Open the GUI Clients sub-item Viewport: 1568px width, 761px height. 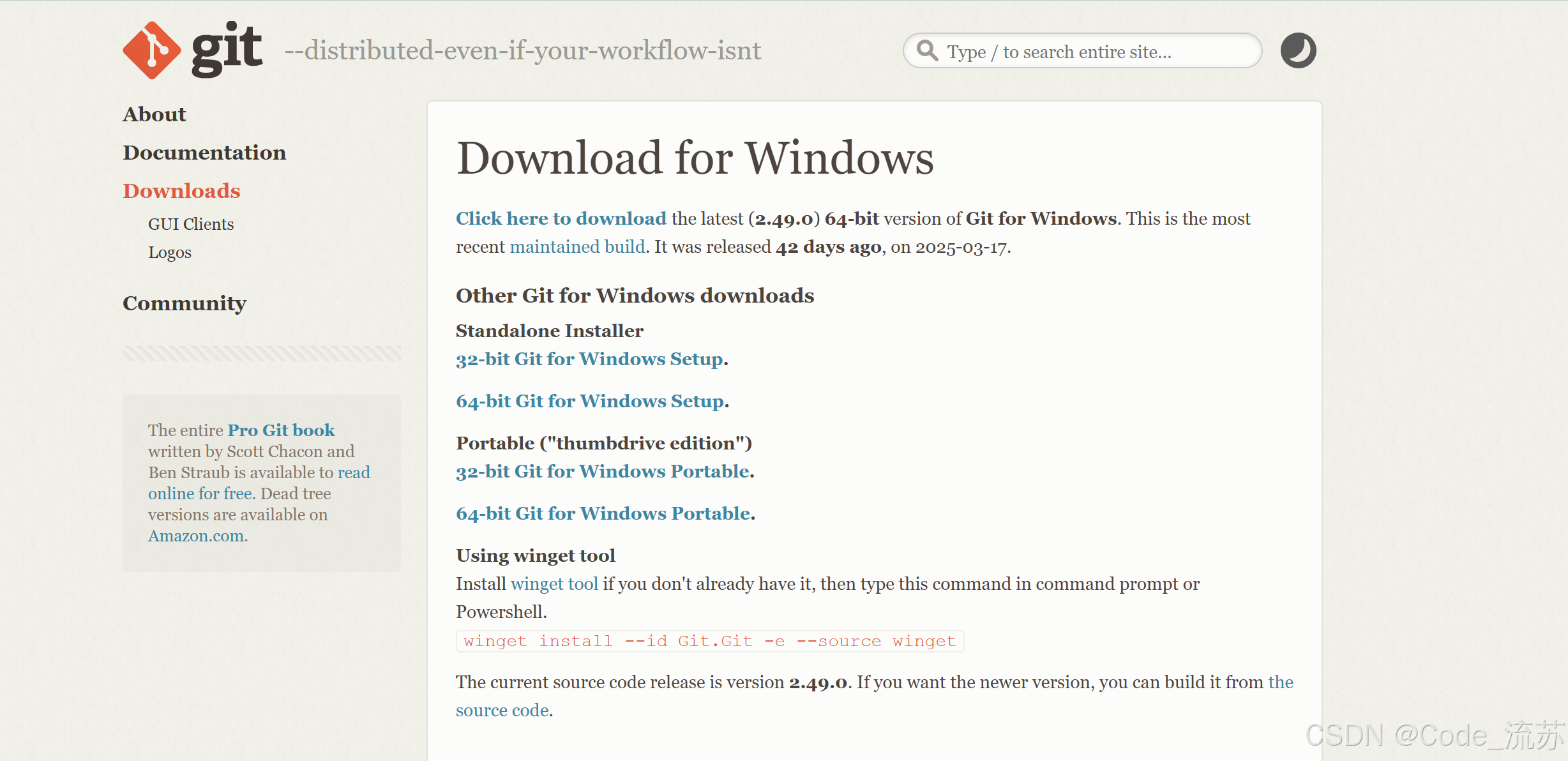pos(191,224)
